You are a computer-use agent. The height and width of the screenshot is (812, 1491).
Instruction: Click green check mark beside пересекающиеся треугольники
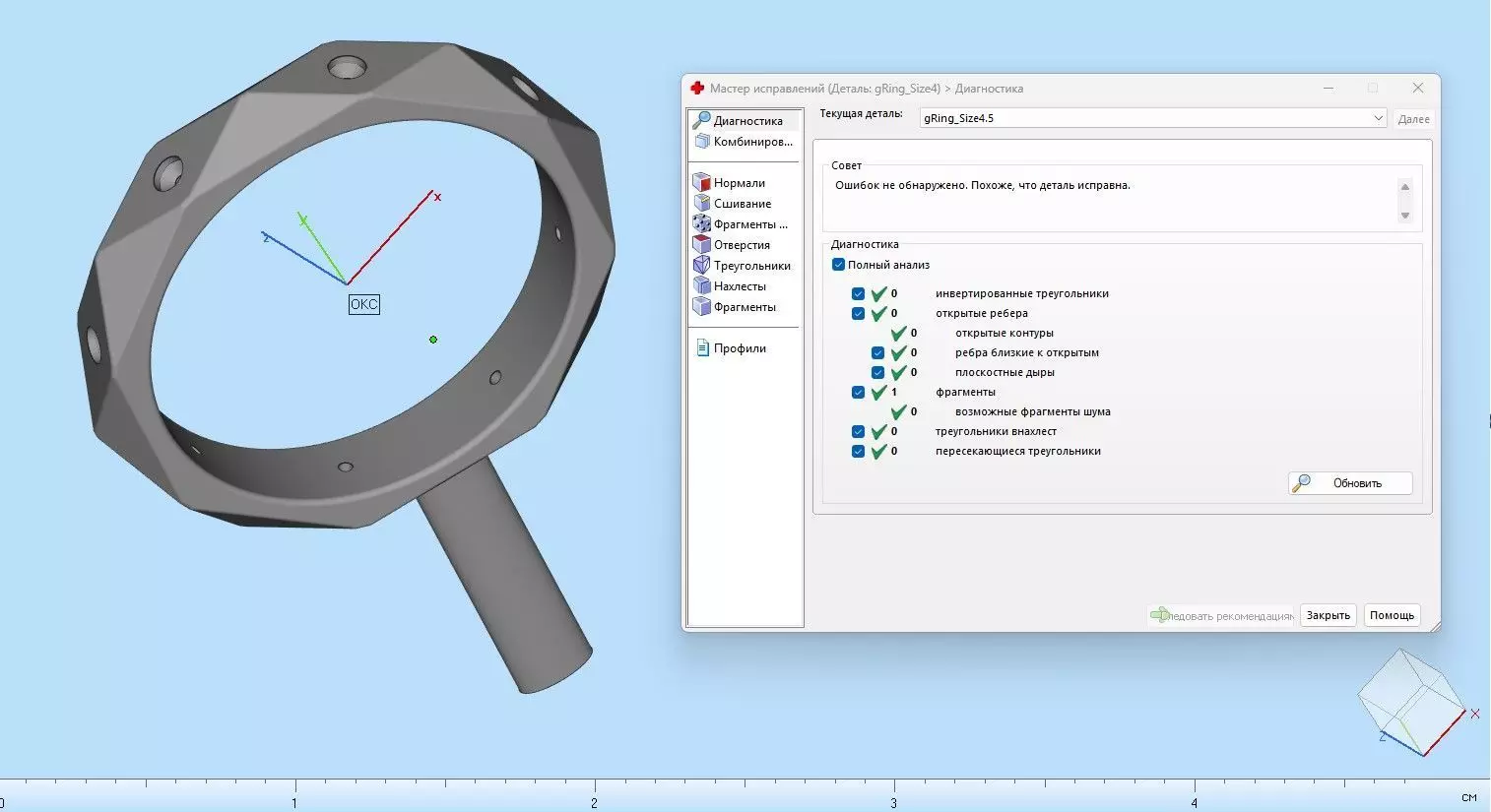click(x=879, y=451)
